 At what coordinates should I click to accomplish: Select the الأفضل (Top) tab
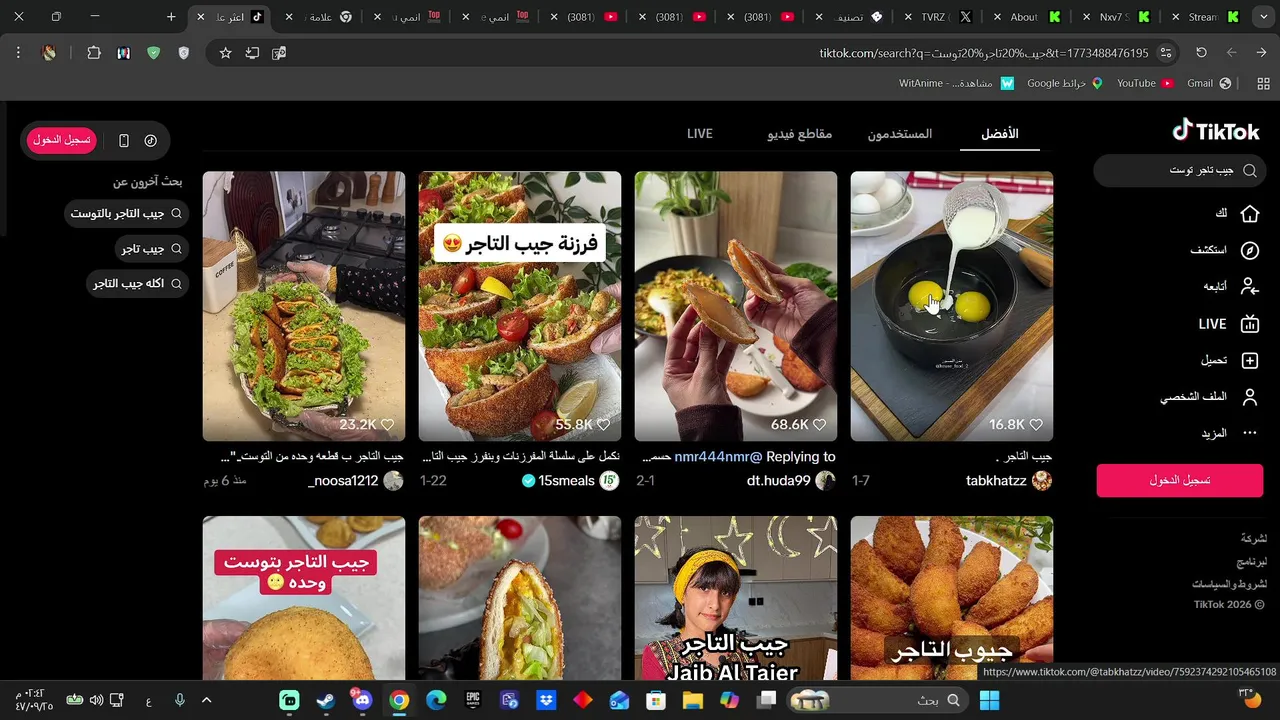click(x=1000, y=134)
